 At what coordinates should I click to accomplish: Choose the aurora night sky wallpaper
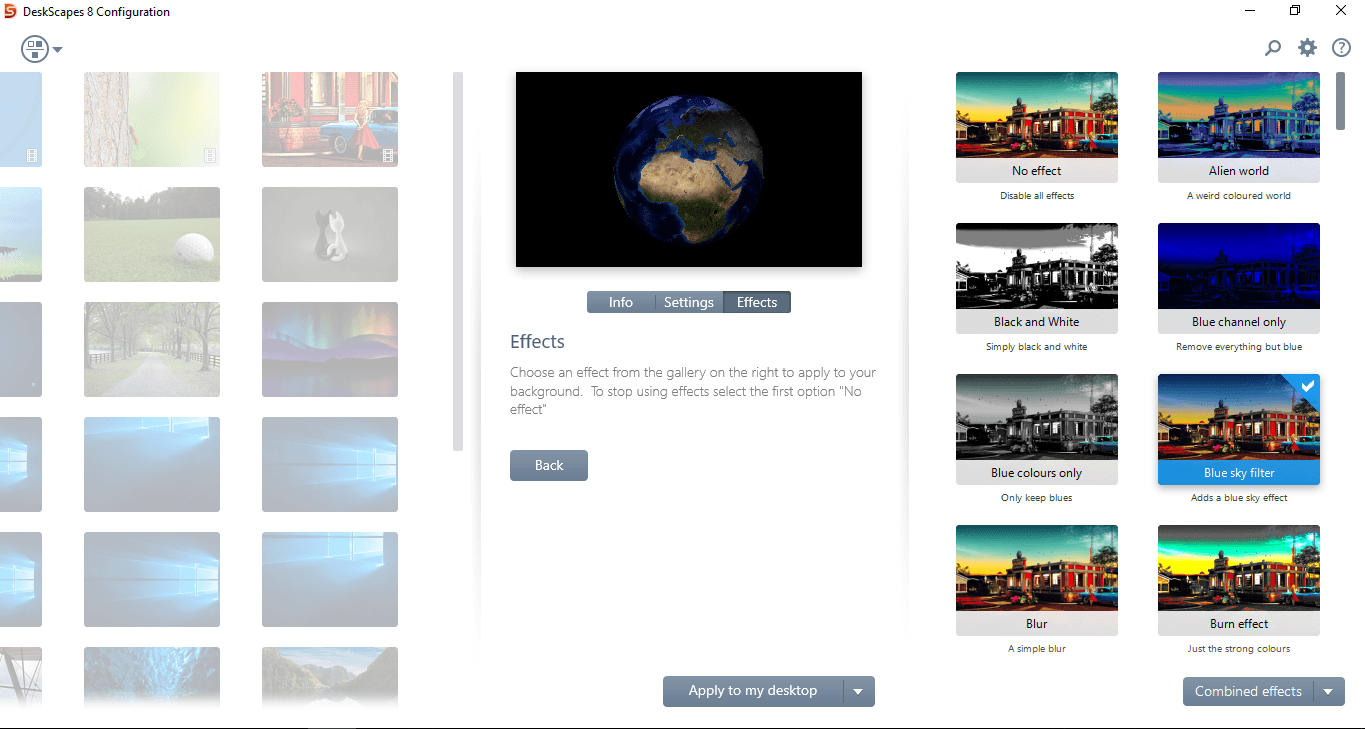330,349
